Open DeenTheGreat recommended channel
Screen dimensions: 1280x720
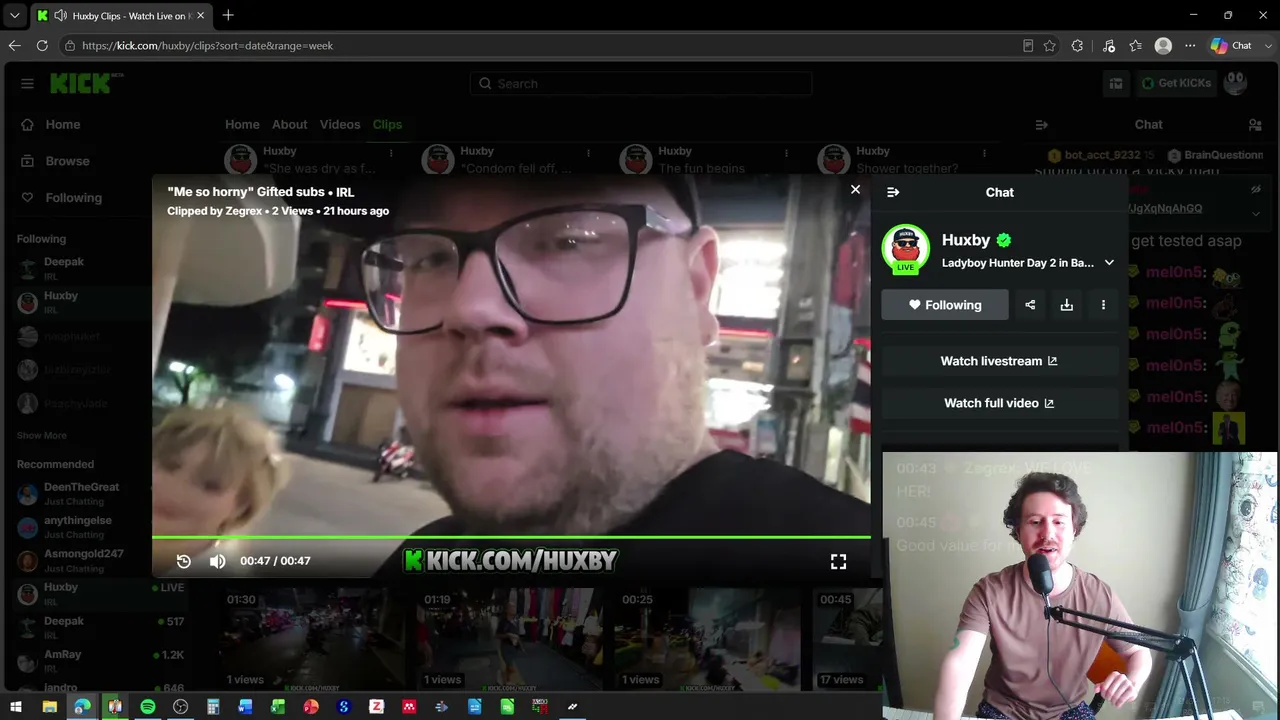point(80,493)
